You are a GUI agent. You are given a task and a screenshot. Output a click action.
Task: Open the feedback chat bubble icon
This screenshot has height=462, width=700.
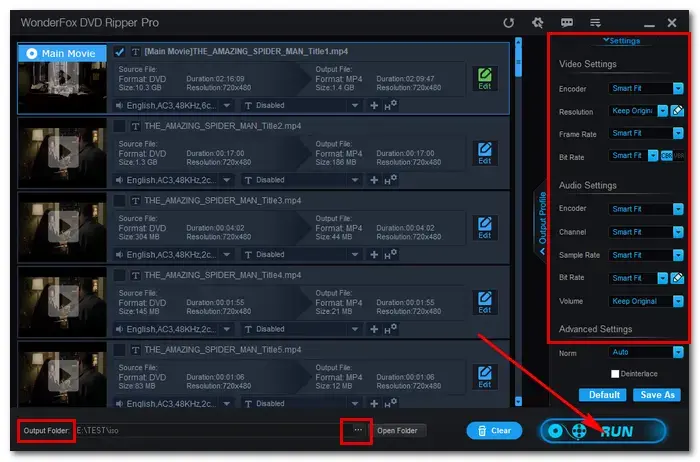coord(567,22)
